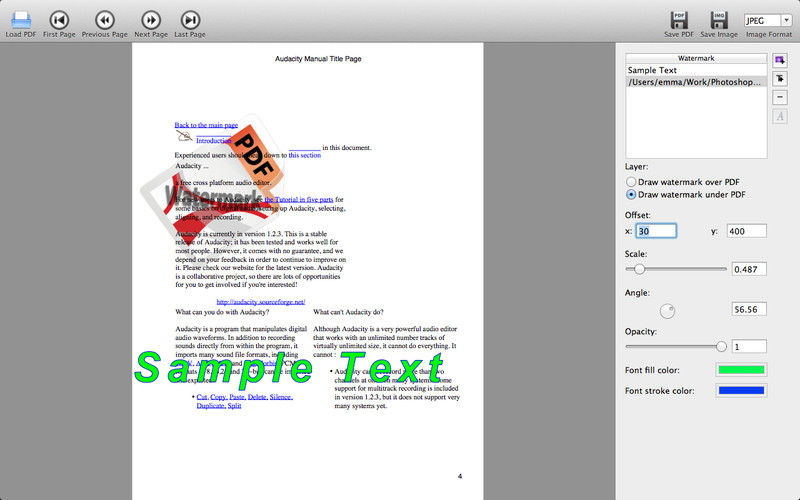Click the Scale slider knob
800x500 pixels.
[x=639, y=269]
